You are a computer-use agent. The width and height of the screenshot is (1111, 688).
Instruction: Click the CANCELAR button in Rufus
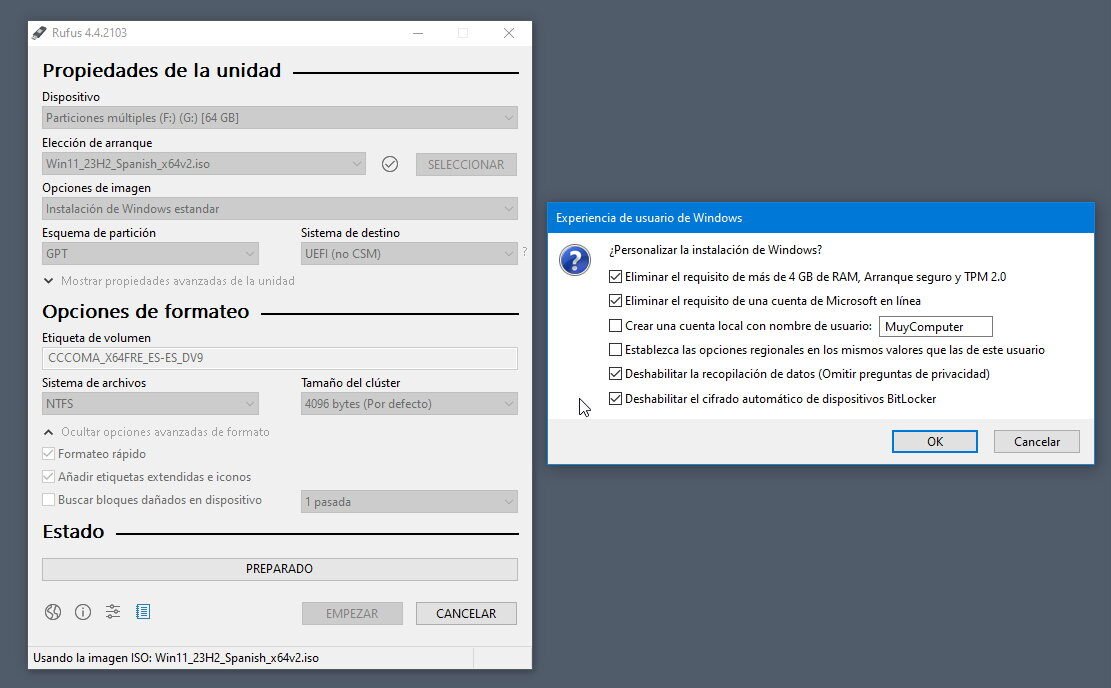point(466,614)
